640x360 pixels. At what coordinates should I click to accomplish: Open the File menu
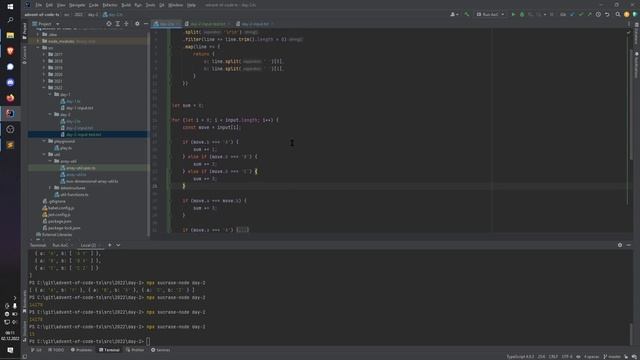pos(38,5)
